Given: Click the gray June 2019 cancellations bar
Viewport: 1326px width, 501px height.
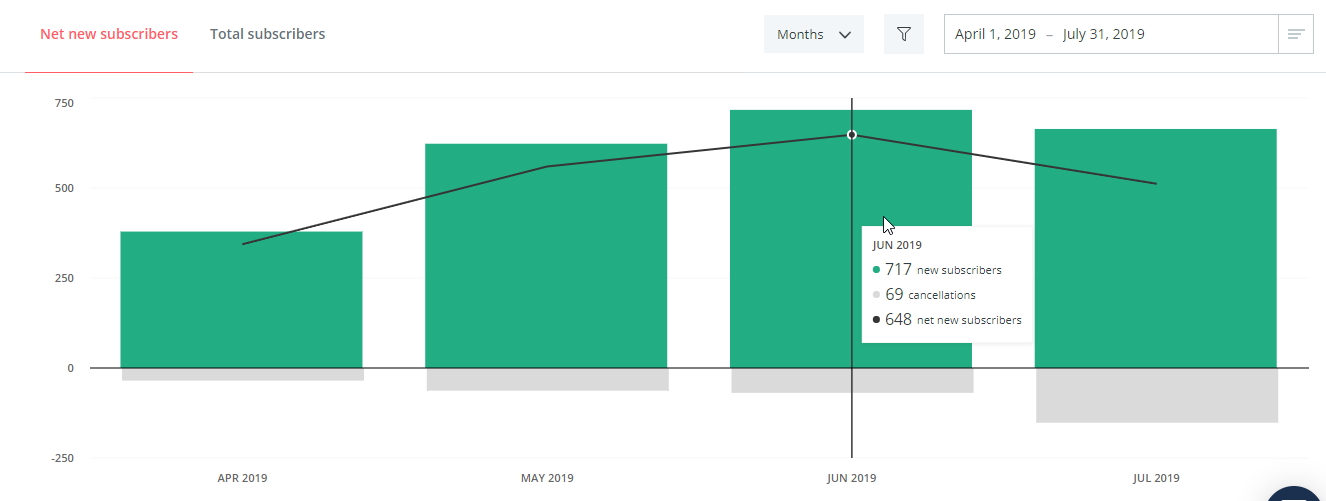Looking at the screenshot, I should click(x=800, y=380).
